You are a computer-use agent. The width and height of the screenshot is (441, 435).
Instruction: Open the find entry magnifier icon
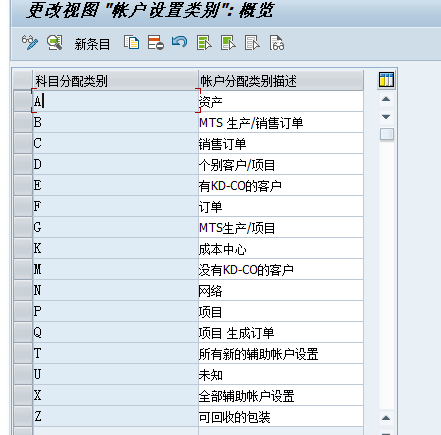(x=55, y=43)
